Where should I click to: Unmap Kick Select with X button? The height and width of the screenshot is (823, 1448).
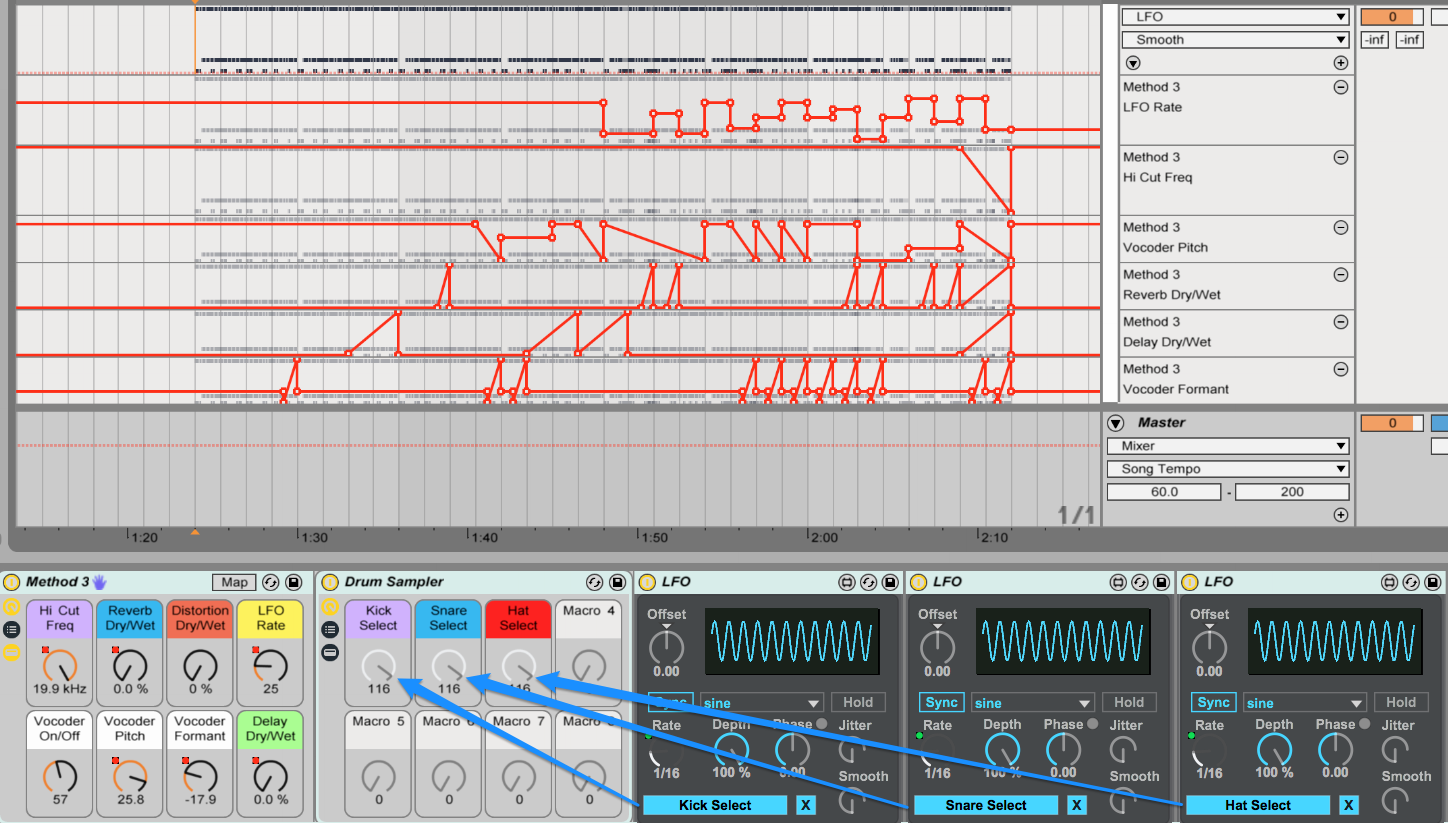806,805
